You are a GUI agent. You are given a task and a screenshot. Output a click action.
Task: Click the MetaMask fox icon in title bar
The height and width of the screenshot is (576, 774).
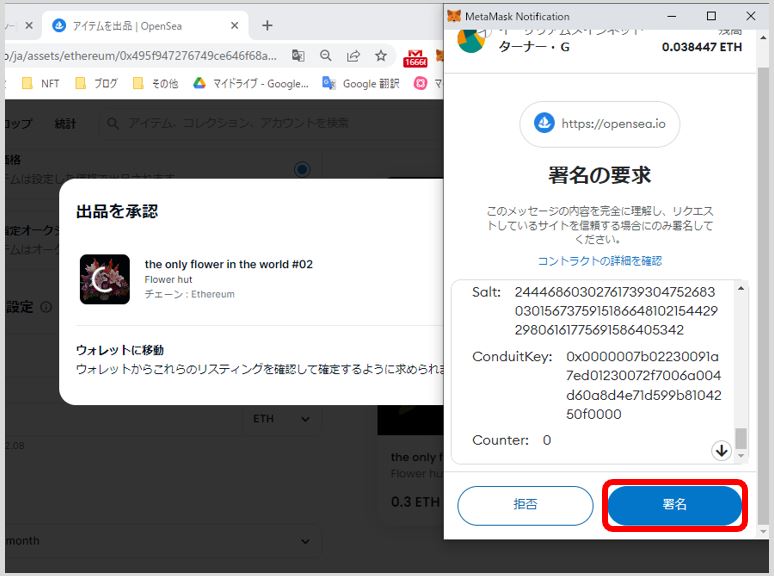coord(454,16)
